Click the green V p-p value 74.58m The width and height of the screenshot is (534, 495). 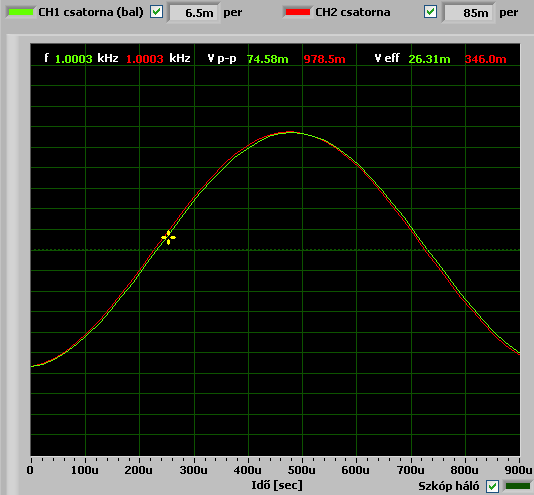[x=268, y=59]
